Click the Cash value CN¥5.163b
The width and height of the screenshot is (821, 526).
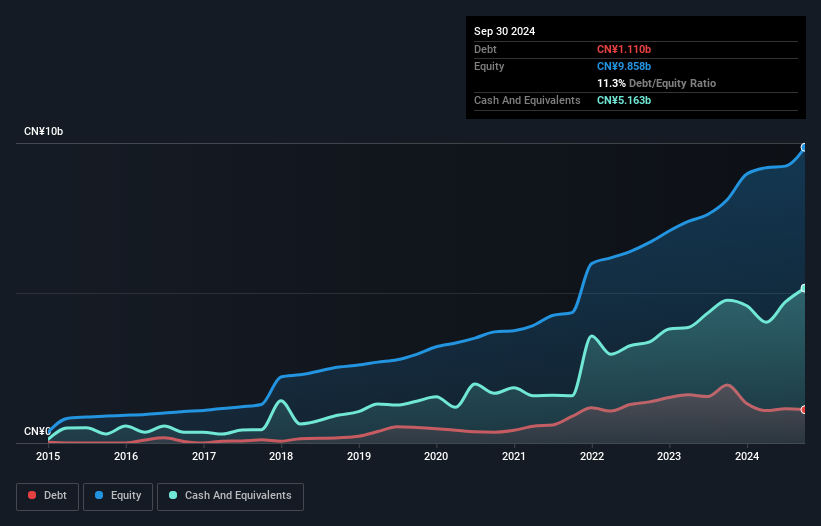coord(624,100)
